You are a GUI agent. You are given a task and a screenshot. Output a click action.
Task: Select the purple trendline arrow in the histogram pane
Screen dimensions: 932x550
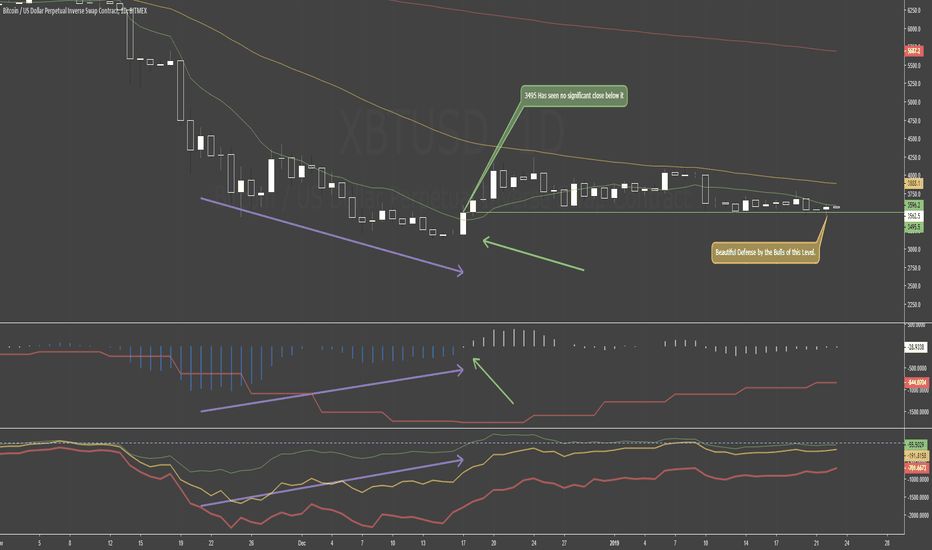coord(332,390)
